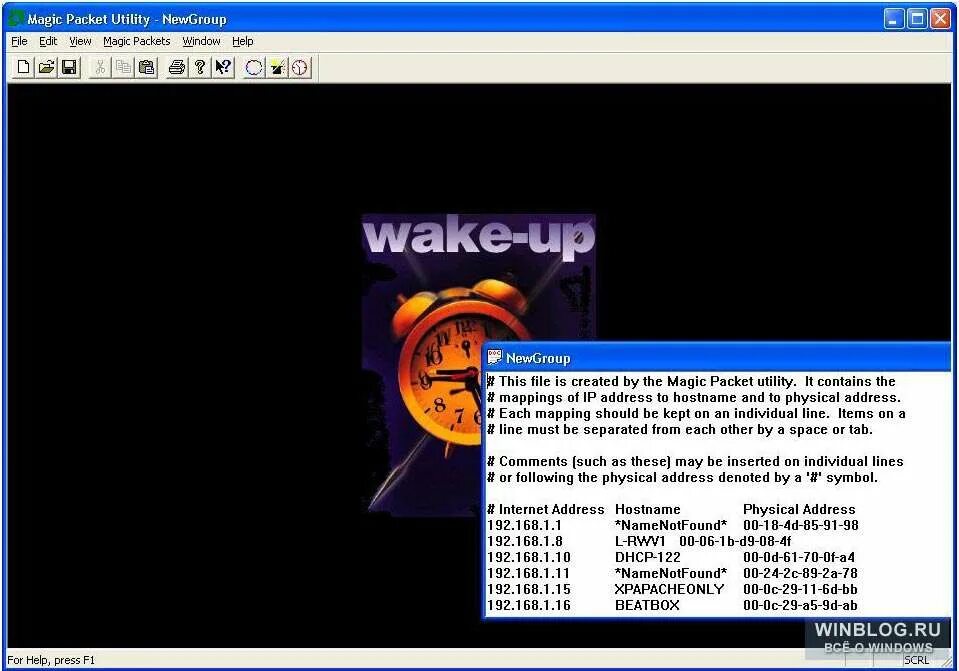Print using the printer toolbar icon
Image resolution: width=959 pixels, height=671 pixels.
click(177, 67)
